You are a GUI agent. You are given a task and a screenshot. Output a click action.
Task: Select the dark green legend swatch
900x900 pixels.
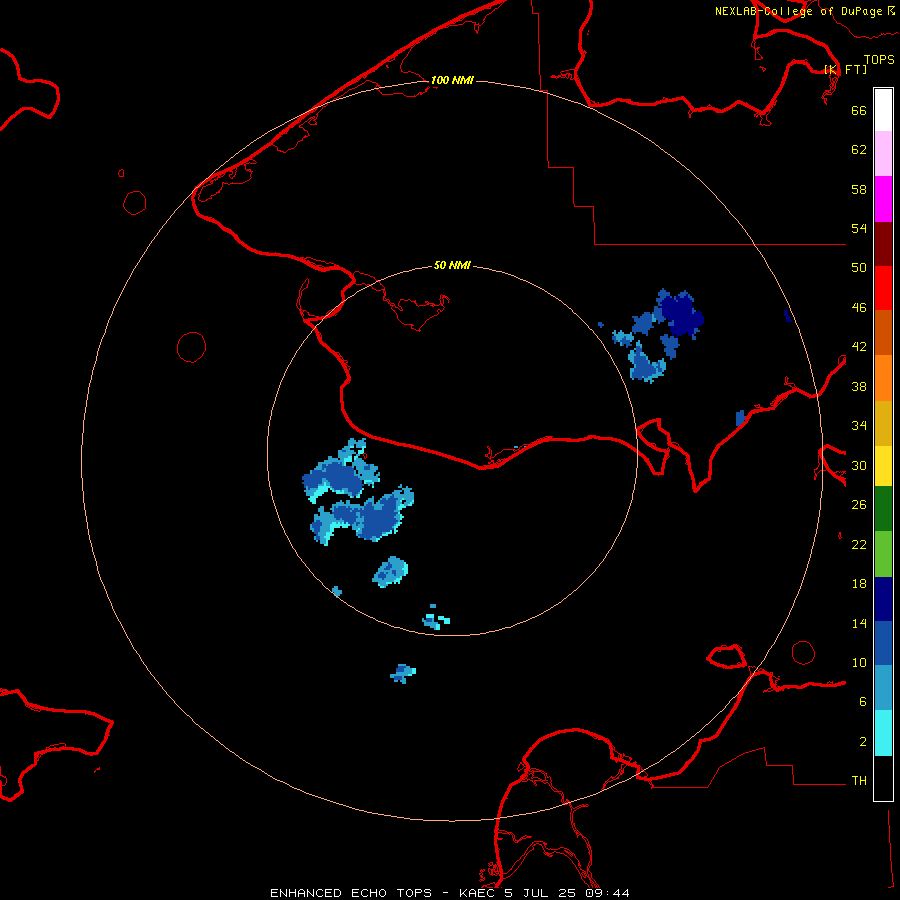tap(883, 509)
